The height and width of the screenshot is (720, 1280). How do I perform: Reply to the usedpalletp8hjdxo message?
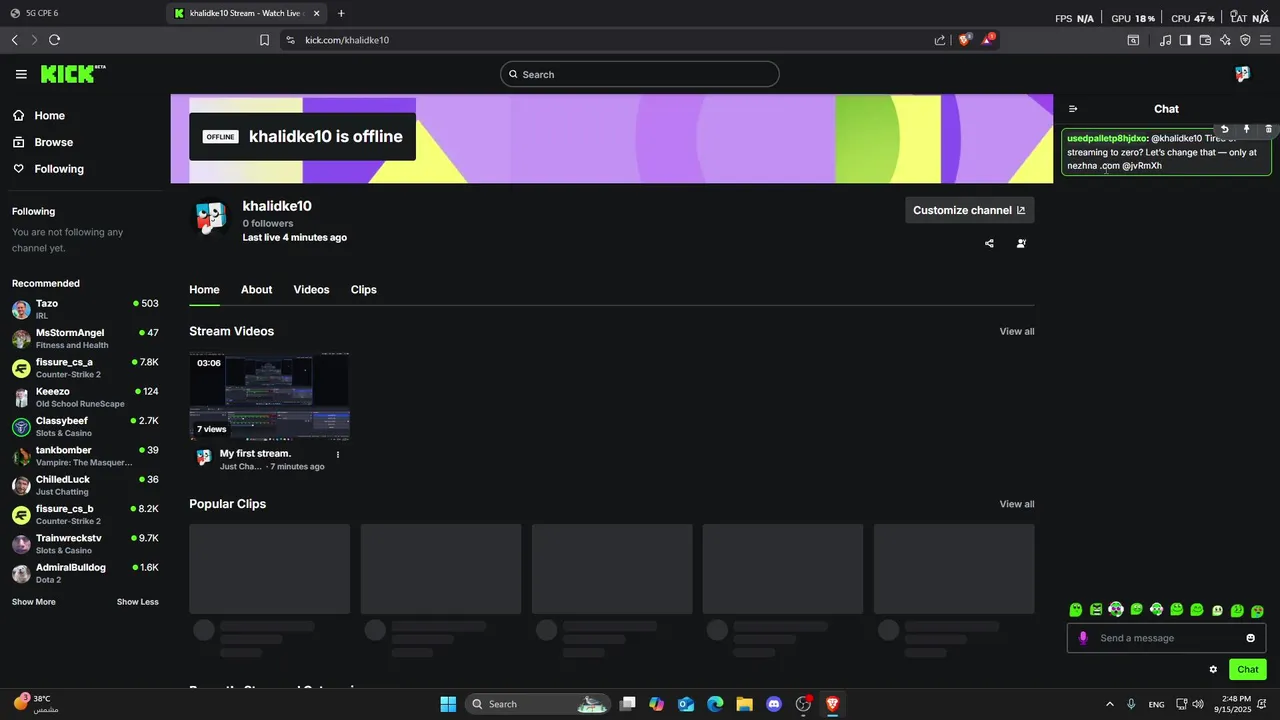[1224, 129]
